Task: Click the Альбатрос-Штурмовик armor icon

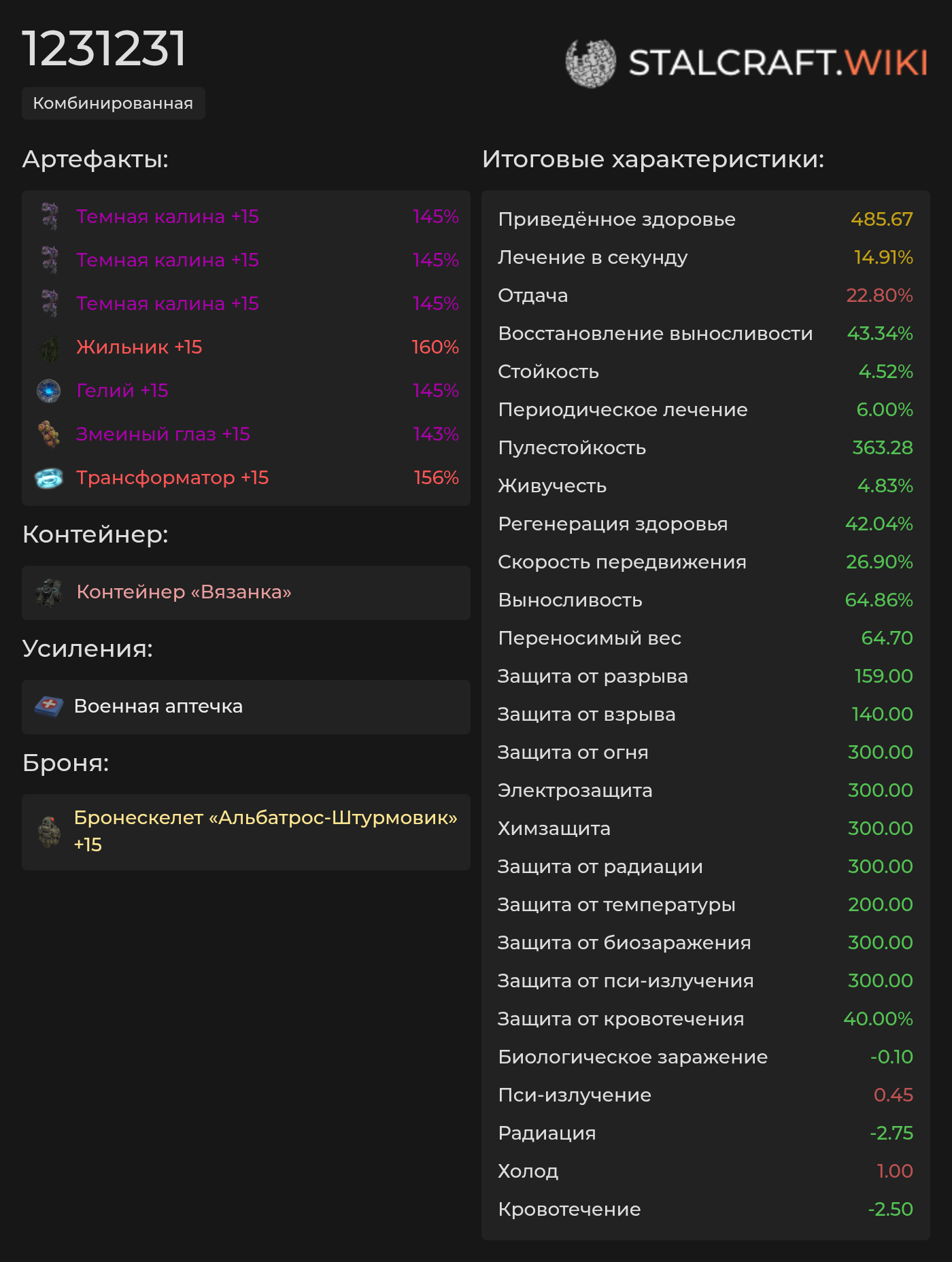Action: tap(49, 832)
